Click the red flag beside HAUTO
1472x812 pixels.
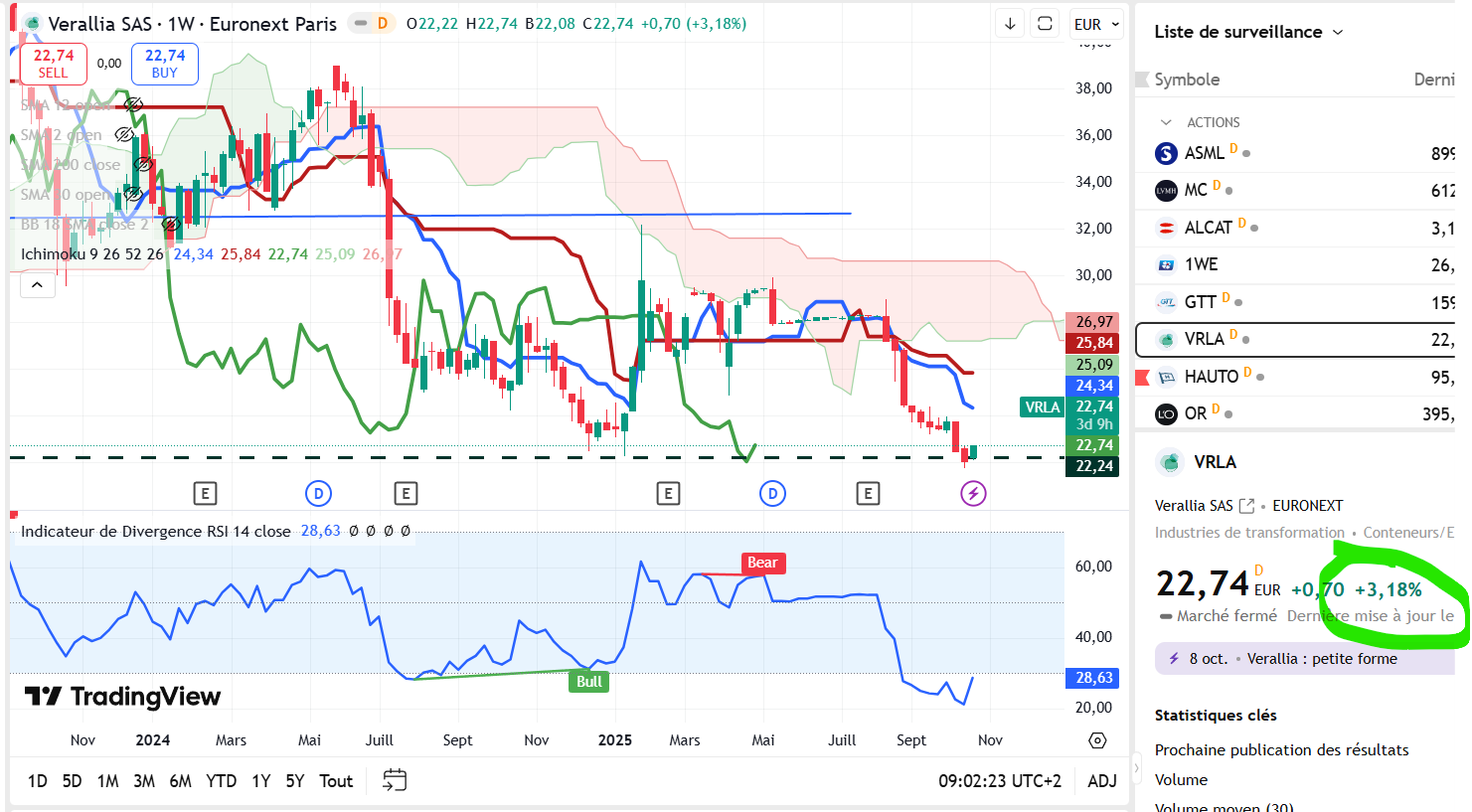coord(1142,377)
